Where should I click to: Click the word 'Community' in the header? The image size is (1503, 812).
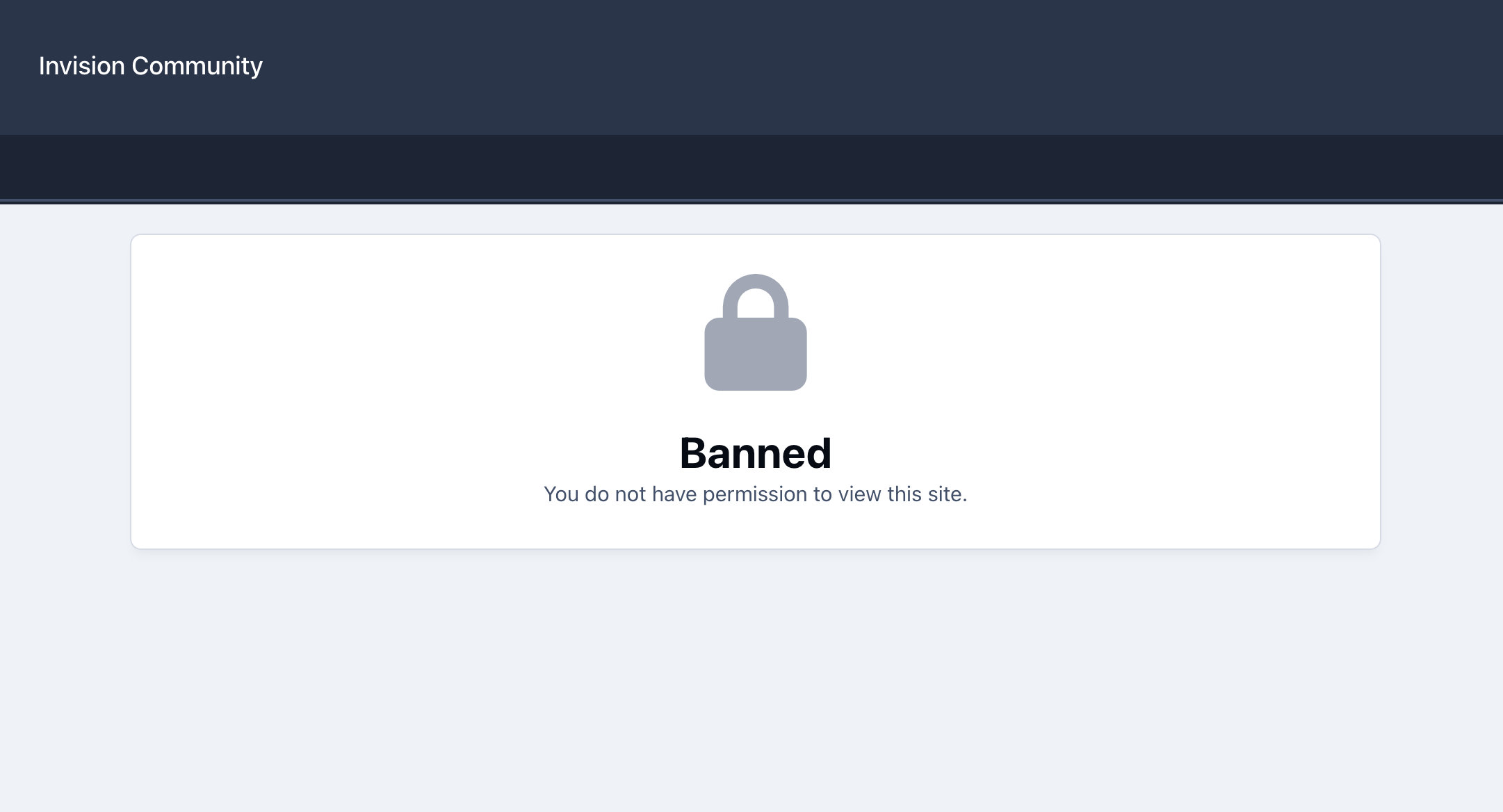click(x=197, y=66)
